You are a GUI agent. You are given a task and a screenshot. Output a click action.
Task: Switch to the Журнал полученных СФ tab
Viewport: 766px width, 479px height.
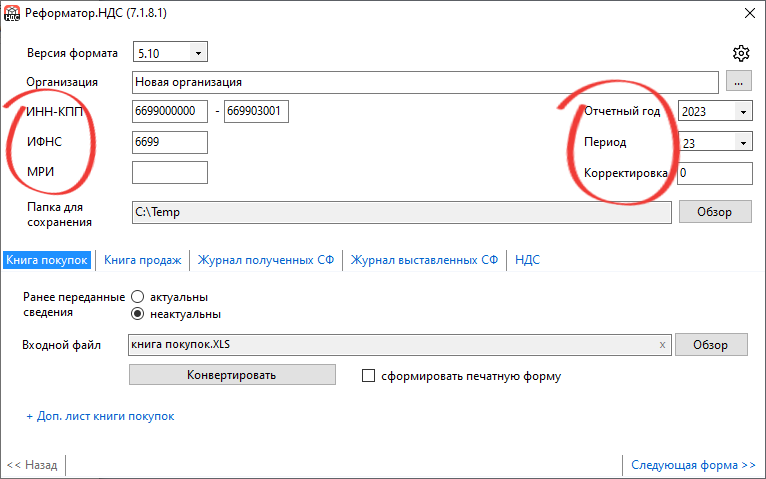click(x=266, y=260)
